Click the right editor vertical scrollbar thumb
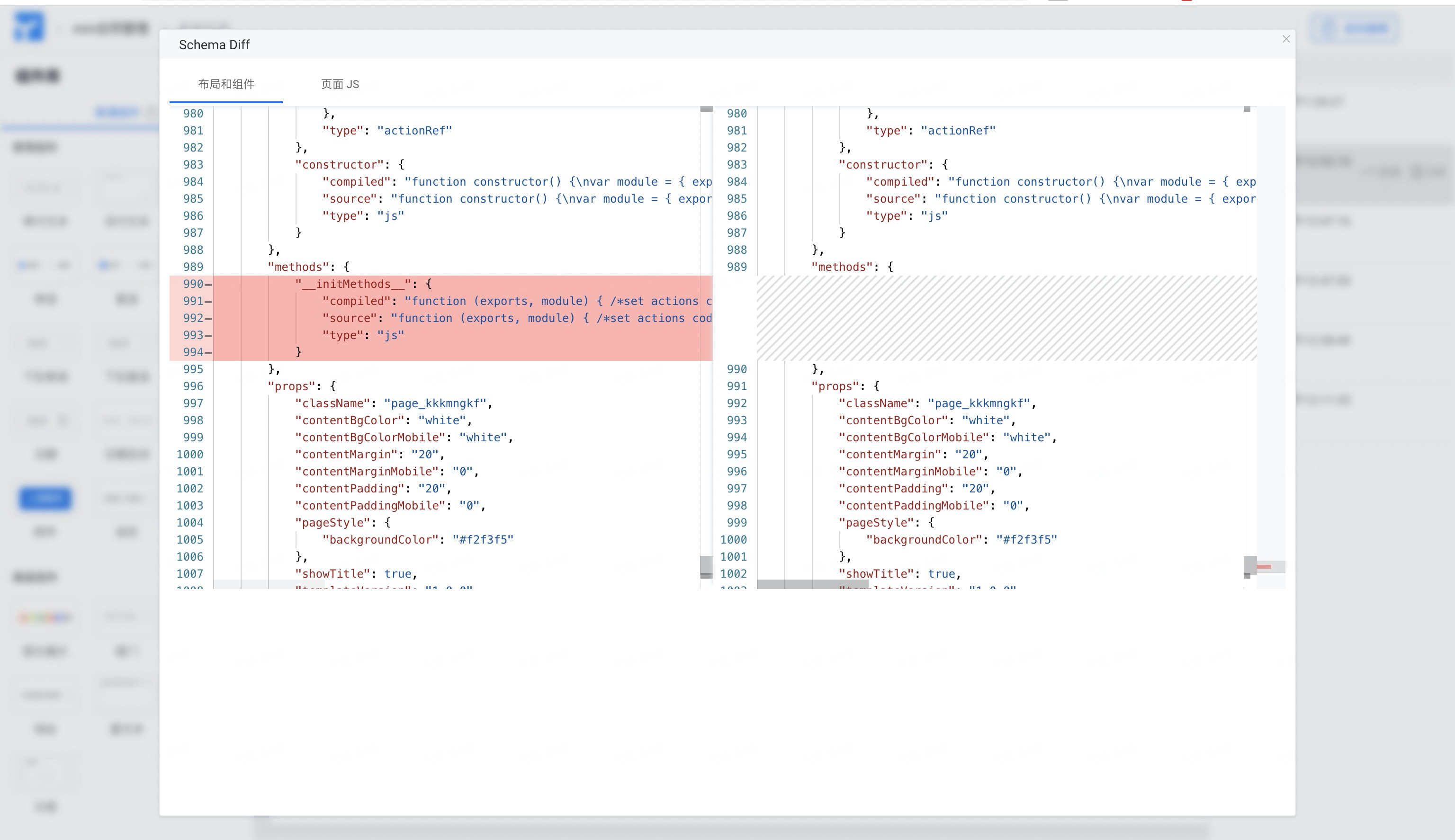The width and height of the screenshot is (1455, 840). click(x=1249, y=566)
